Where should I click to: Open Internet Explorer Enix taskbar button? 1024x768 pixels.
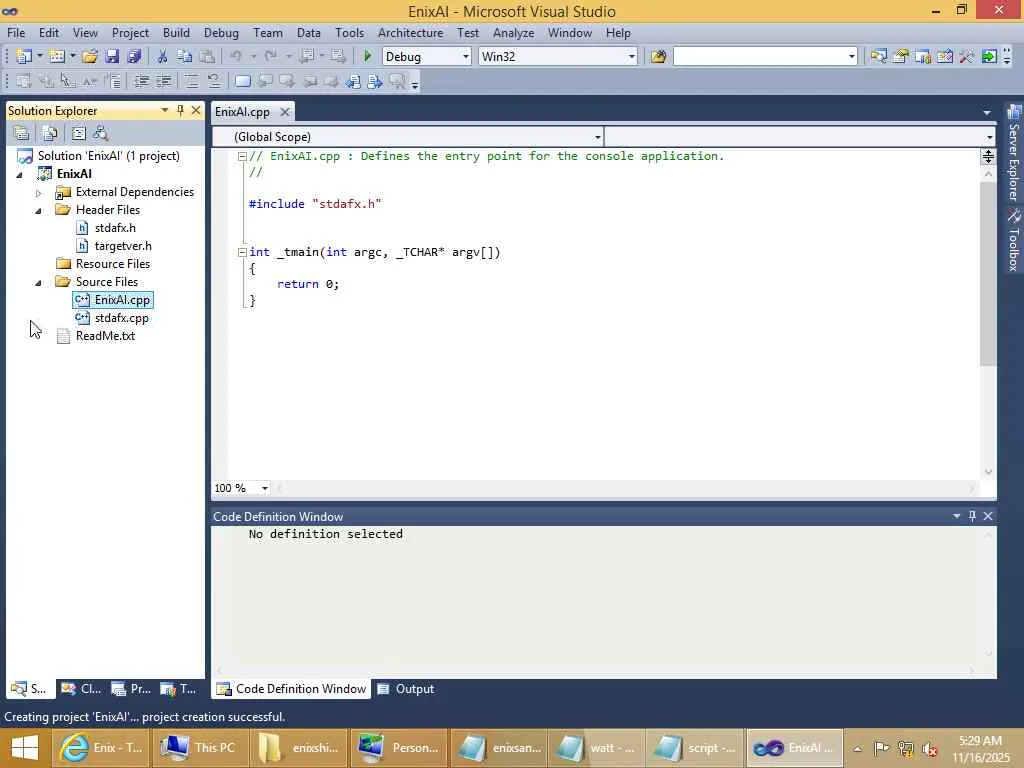tap(100, 748)
